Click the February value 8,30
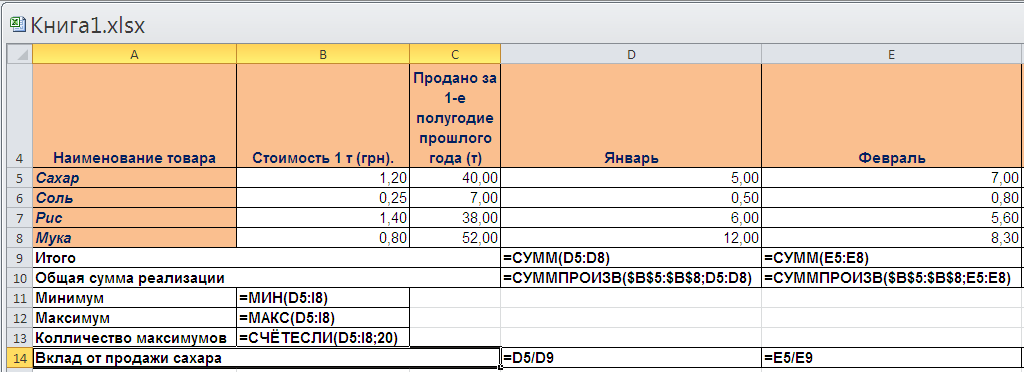This screenshot has width=1024, height=372. [891, 239]
